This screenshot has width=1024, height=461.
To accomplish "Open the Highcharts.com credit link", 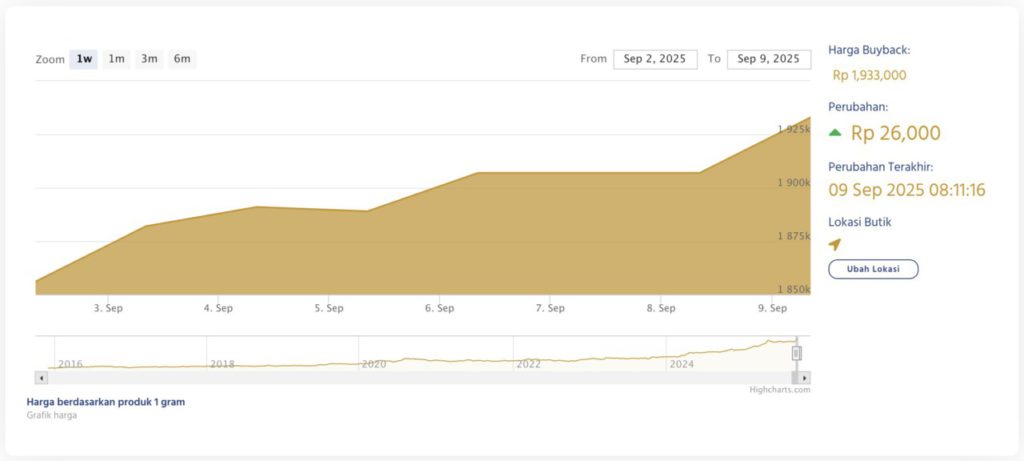I will tap(780, 390).
